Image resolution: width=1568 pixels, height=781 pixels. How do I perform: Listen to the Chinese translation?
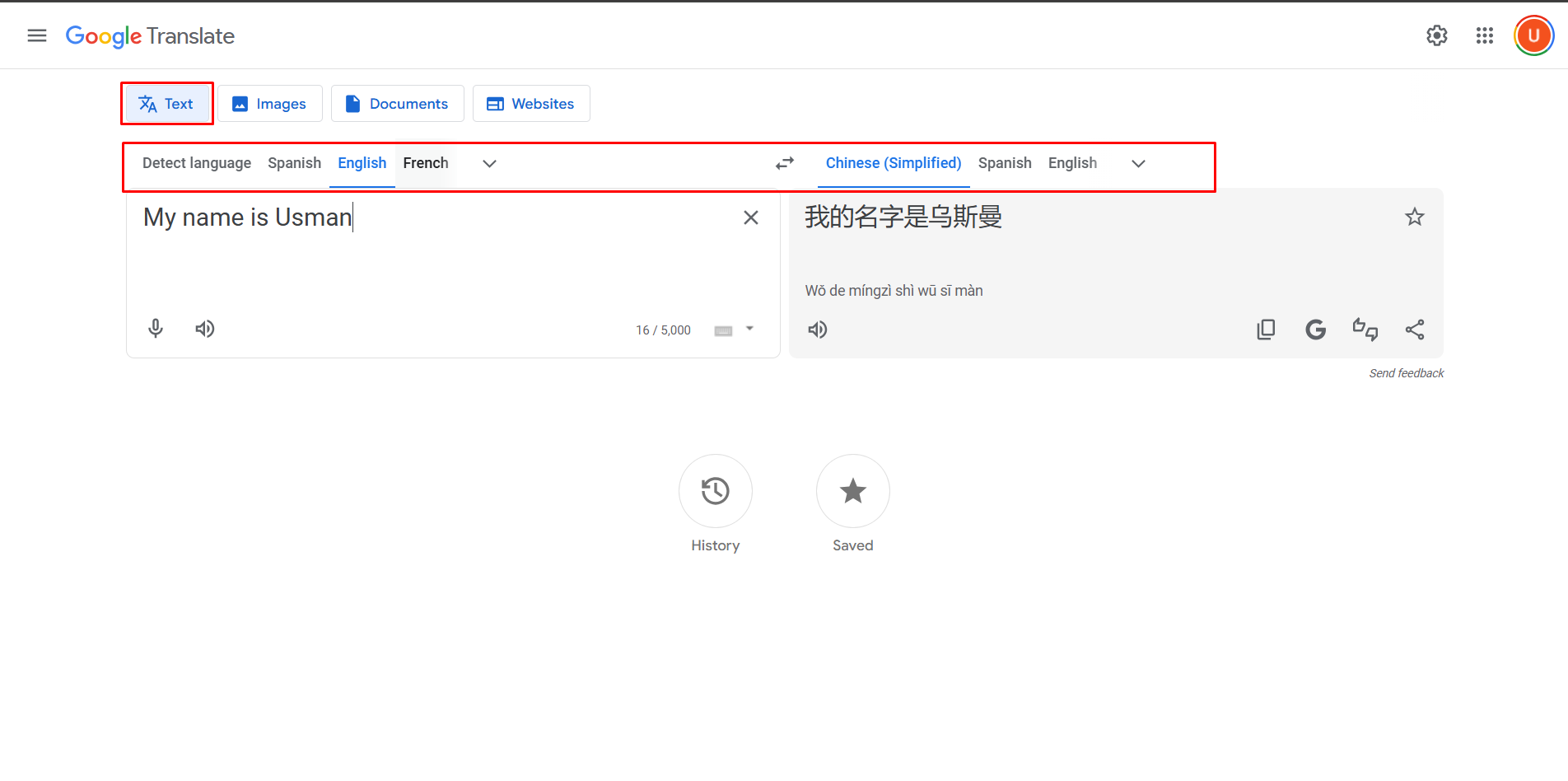(x=817, y=330)
